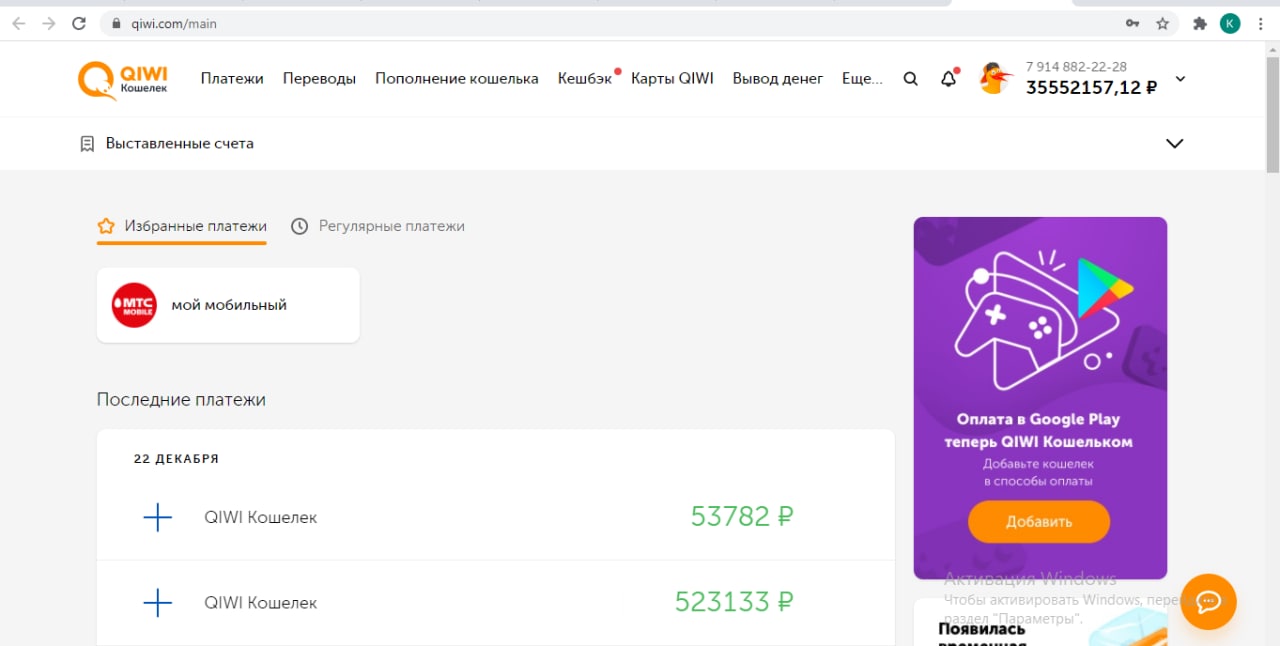The width and height of the screenshot is (1280, 646).
Task: Open the 523133 ₽ payment amount
Action: coord(734,602)
